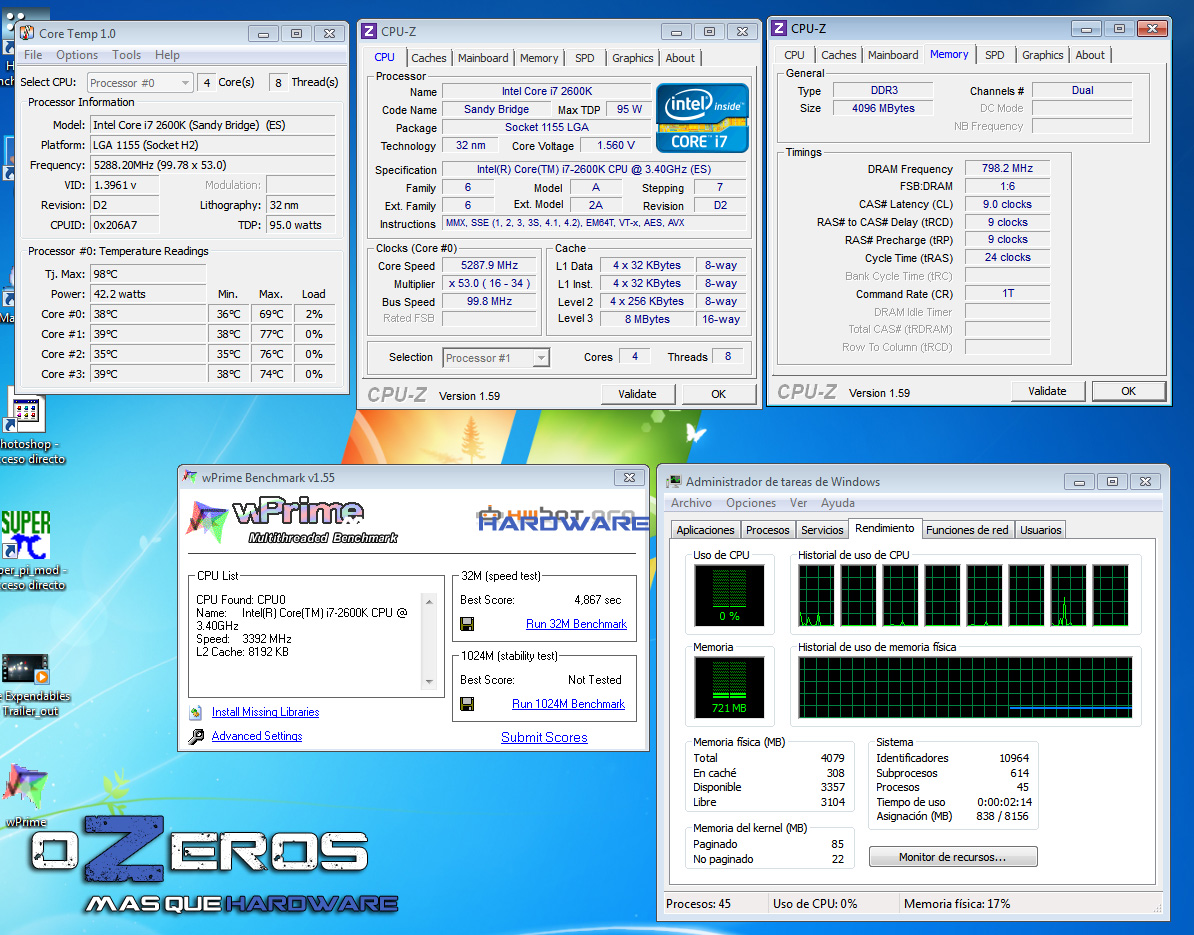Image resolution: width=1194 pixels, height=935 pixels.
Task: Click the Install Missing Libraries link
Action: coord(265,712)
